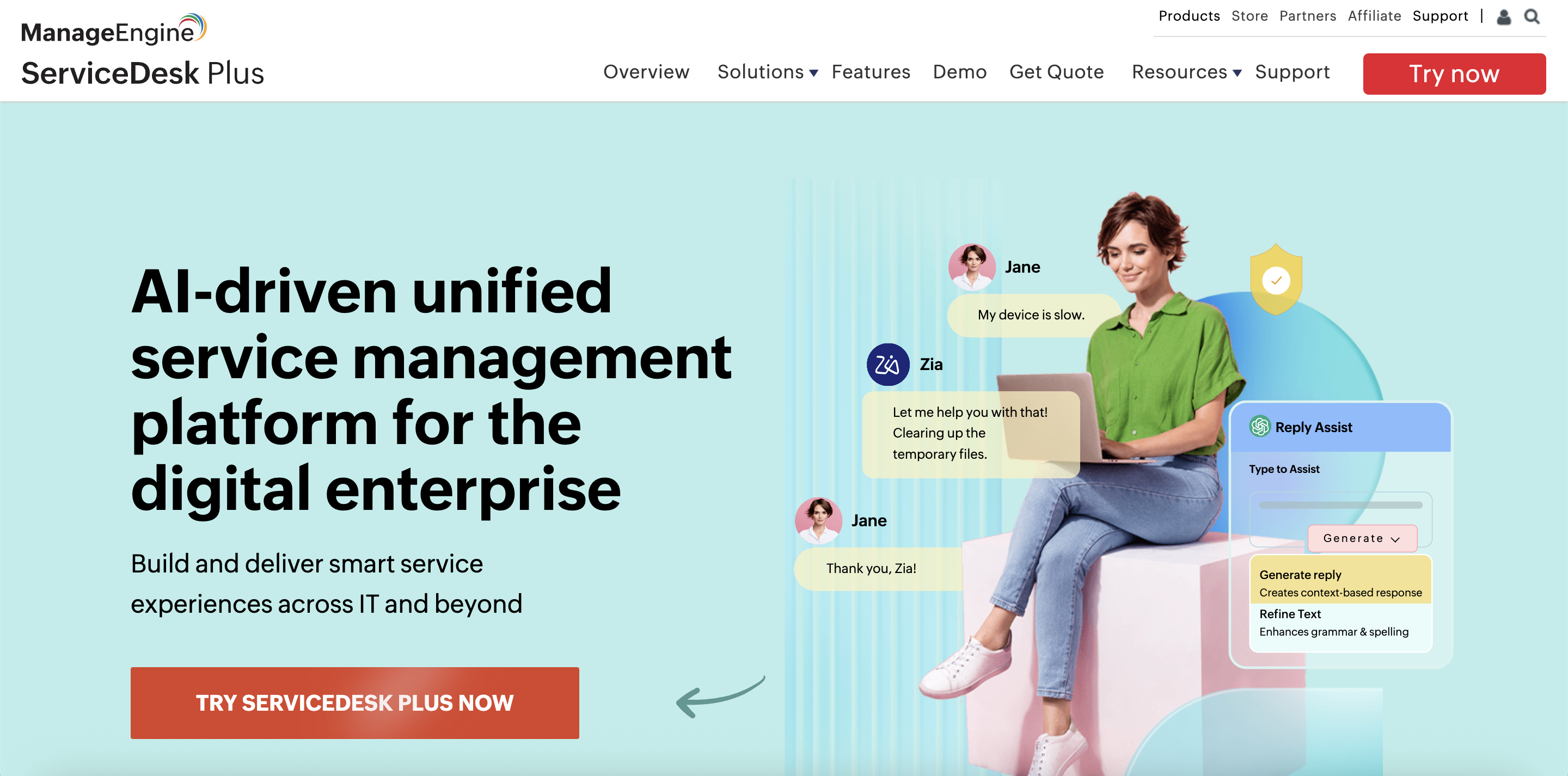Click the yellow shield checkmark icon
This screenshot has width=1568, height=776.
coord(1276,280)
